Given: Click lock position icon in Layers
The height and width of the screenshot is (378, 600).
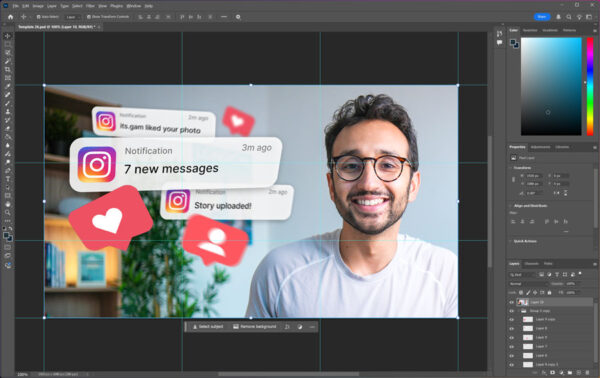Looking at the screenshot, I should pyautogui.click(x=535, y=292).
